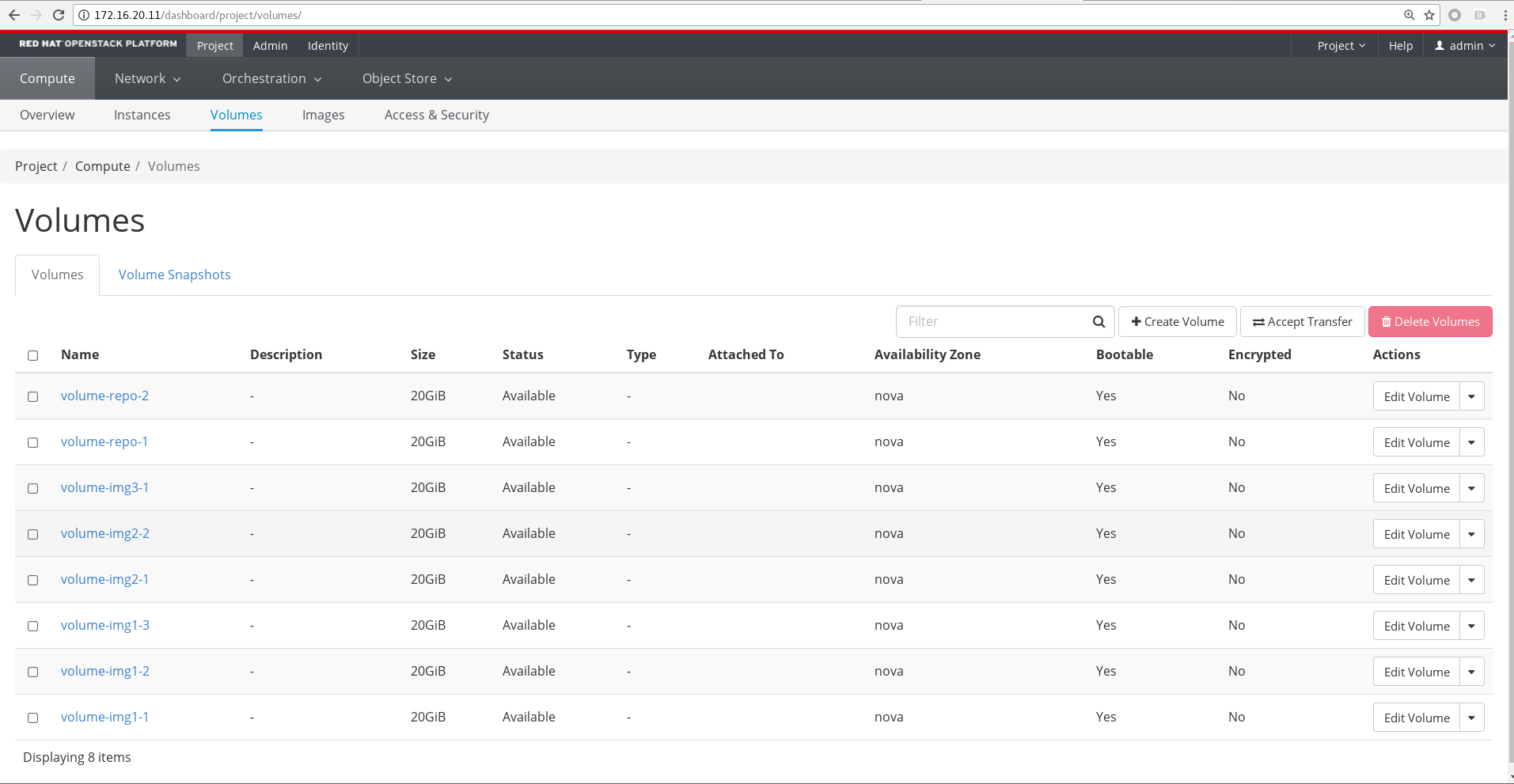Click the gray square extension icon in browser toolbar
Viewport: 1514px width, 784px height.
(1479, 15)
